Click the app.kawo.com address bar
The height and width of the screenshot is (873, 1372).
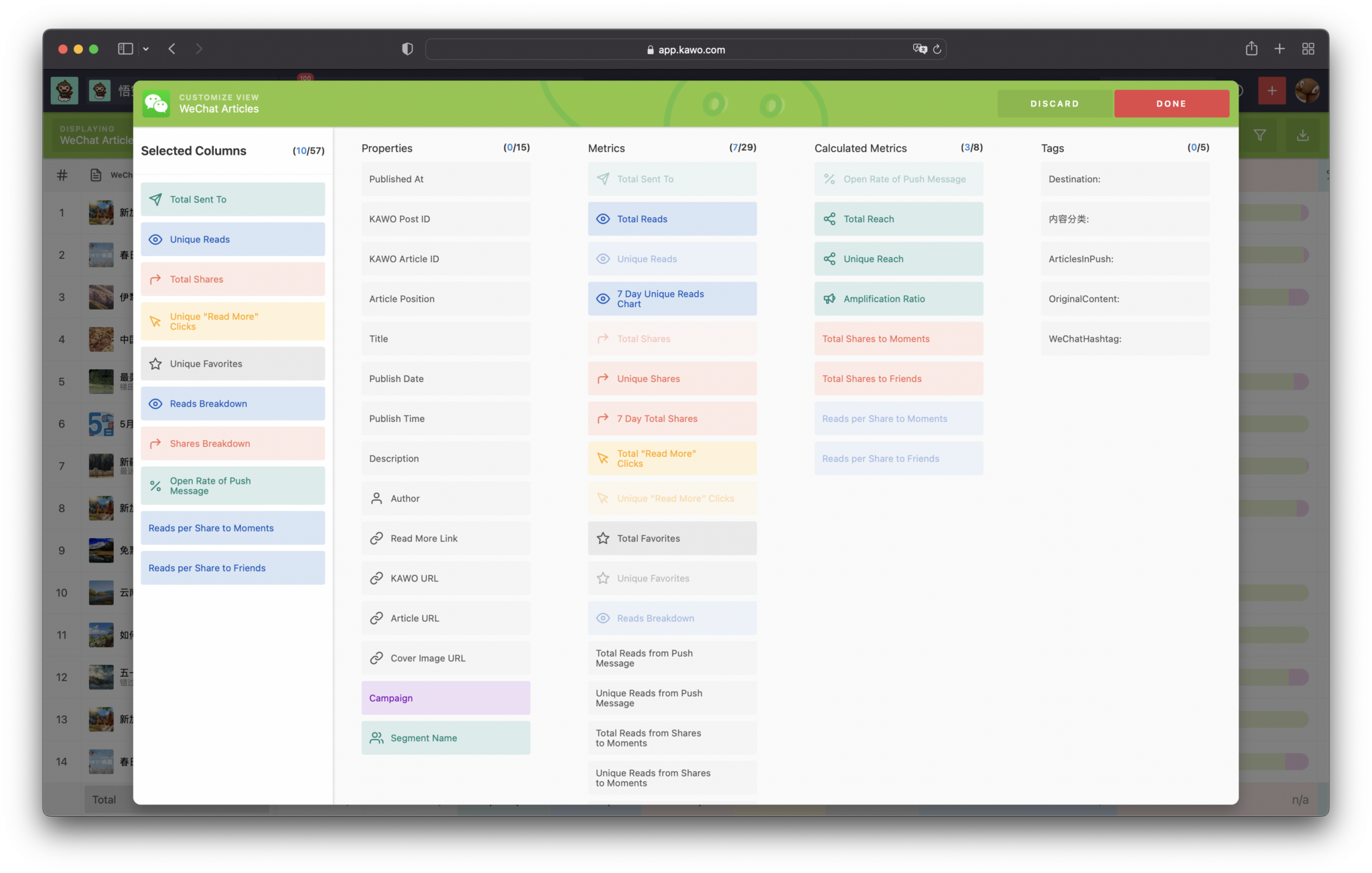pyautogui.click(x=686, y=49)
